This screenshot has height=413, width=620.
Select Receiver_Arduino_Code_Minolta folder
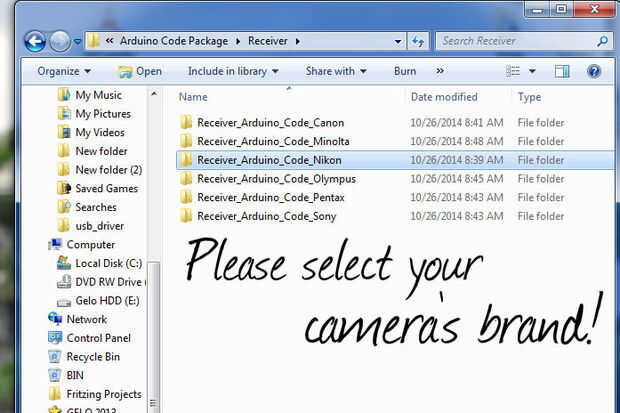pyautogui.click(x=273, y=142)
